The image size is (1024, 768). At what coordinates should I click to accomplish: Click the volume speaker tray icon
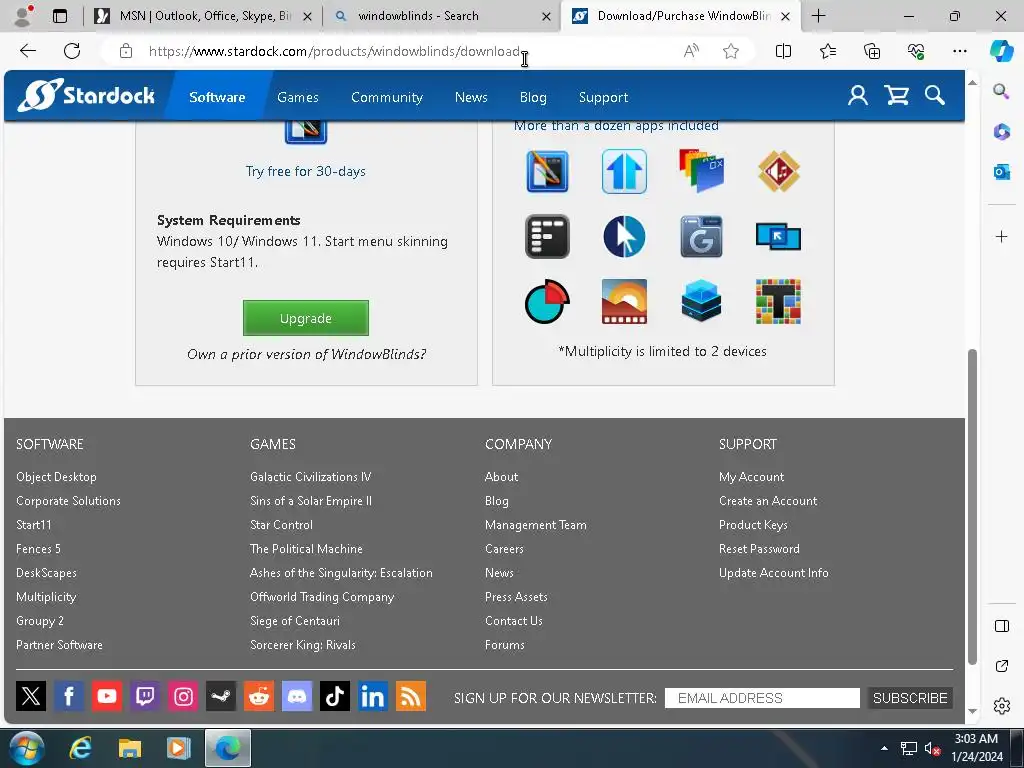pos(932,748)
